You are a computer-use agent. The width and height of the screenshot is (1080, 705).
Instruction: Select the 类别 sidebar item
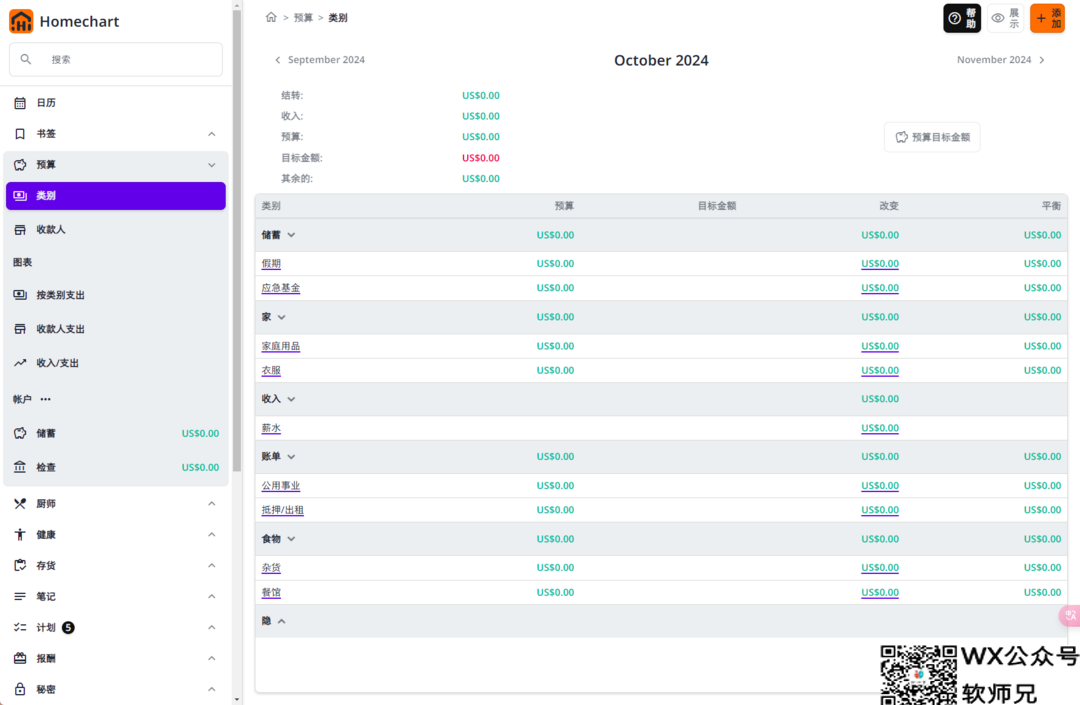coord(116,196)
